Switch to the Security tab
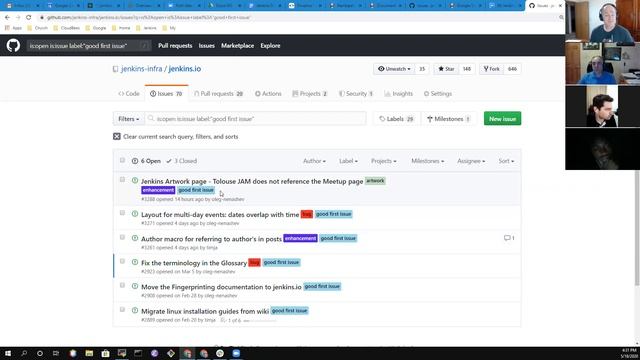This screenshot has height=360, width=640. [356, 93]
